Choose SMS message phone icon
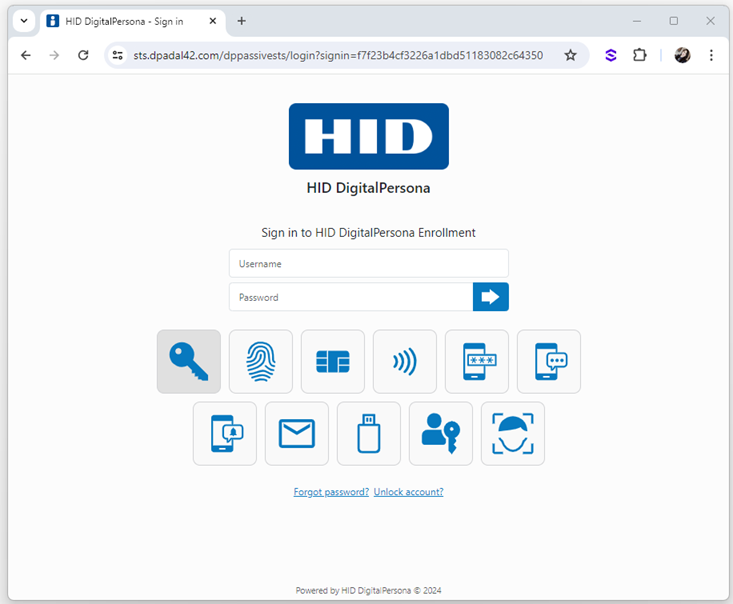Screen dimensions: 733x604 point(549,362)
